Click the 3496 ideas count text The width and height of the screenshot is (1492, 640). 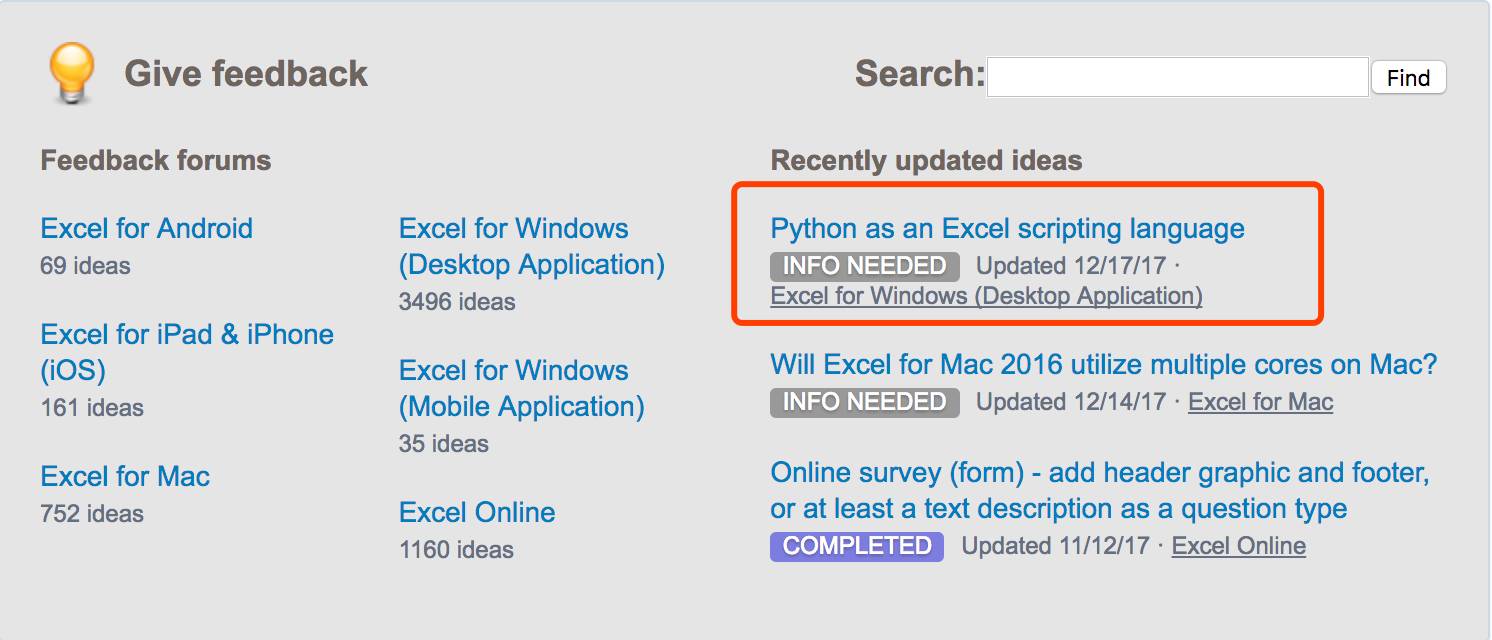click(x=457, y=302)
